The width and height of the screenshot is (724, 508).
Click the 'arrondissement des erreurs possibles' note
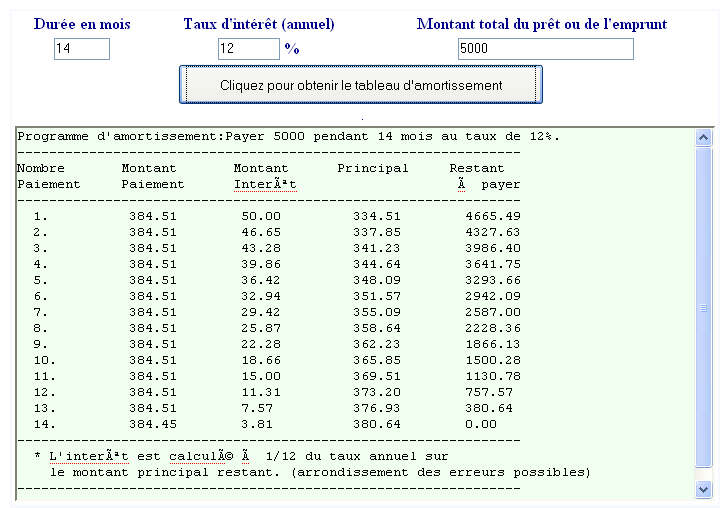(x=441, y=472)
